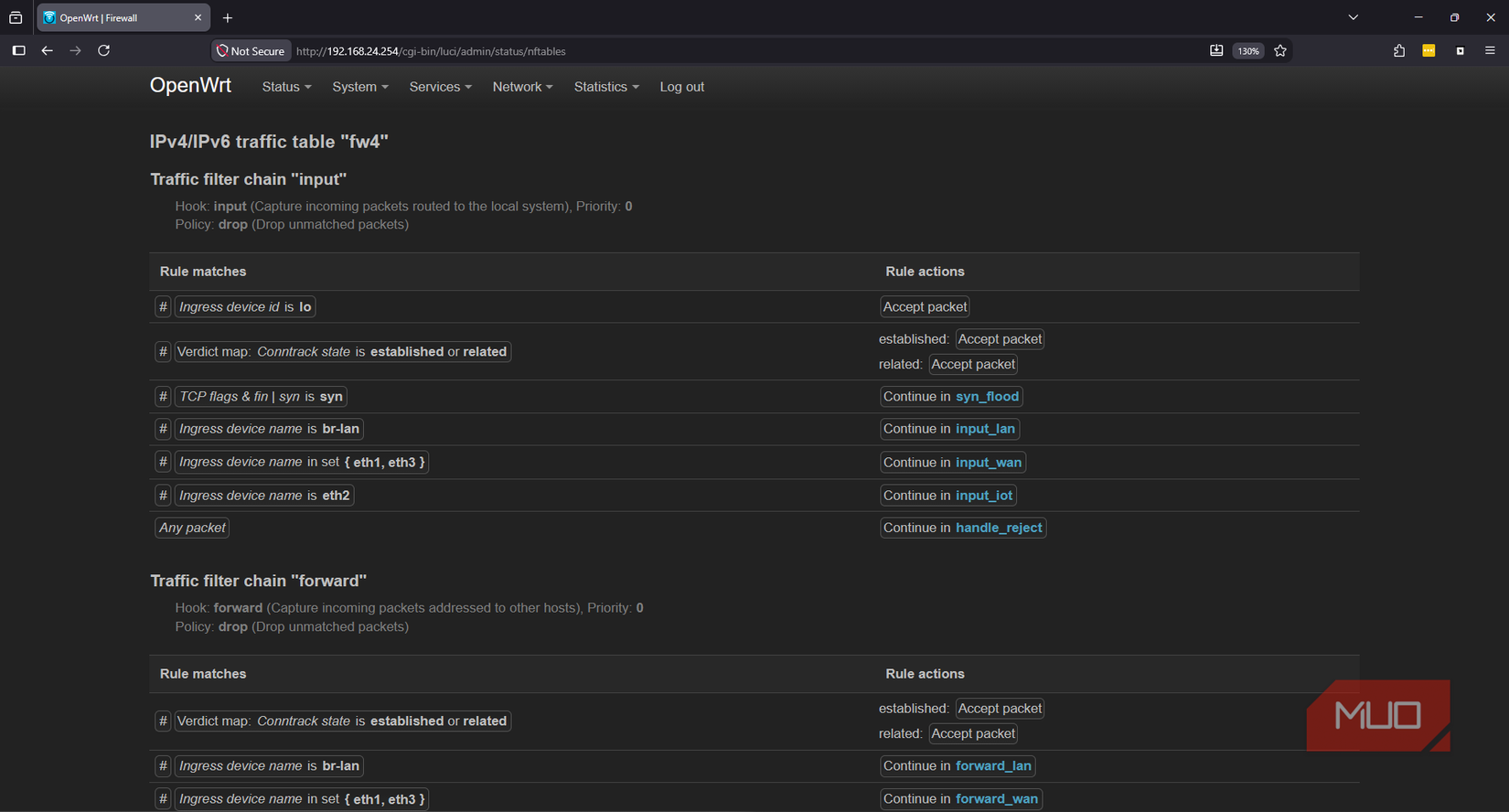The height and width of the screenshot is (812, 1509).
Task: Click # marker beside TCP flags rule
Action: click(x=163, y=397)
